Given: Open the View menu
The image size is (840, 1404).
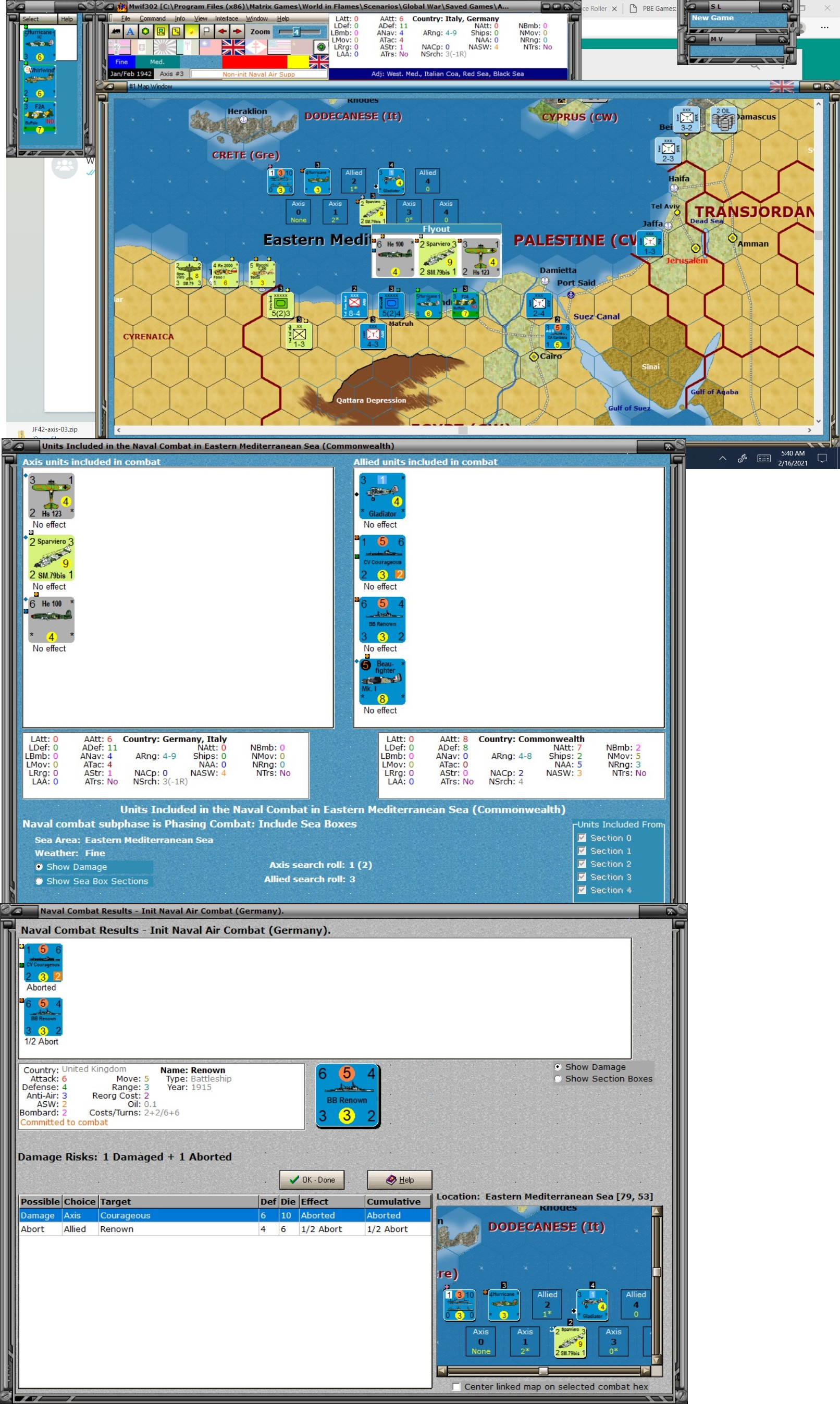Looking at the screenshot, I should tap(201, 19).
